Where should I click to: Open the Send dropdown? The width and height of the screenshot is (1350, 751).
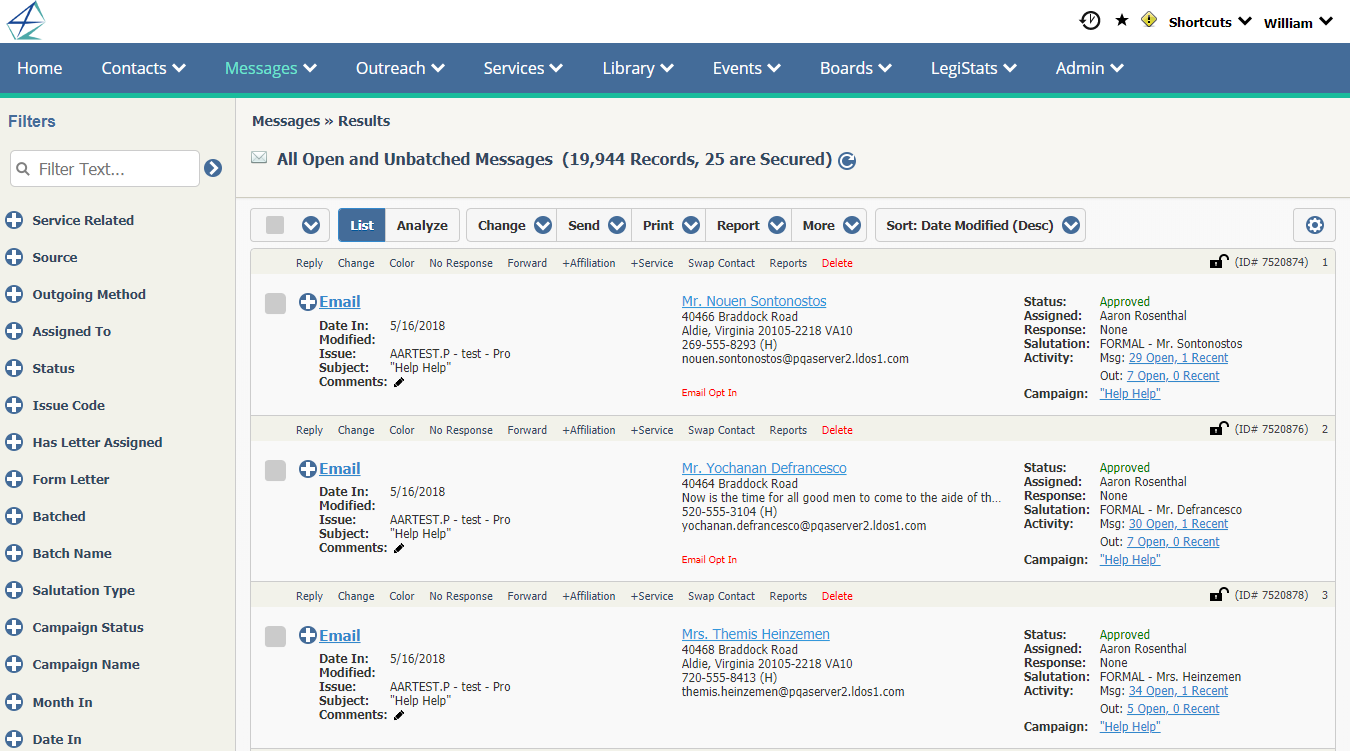(x=597, y=225)
